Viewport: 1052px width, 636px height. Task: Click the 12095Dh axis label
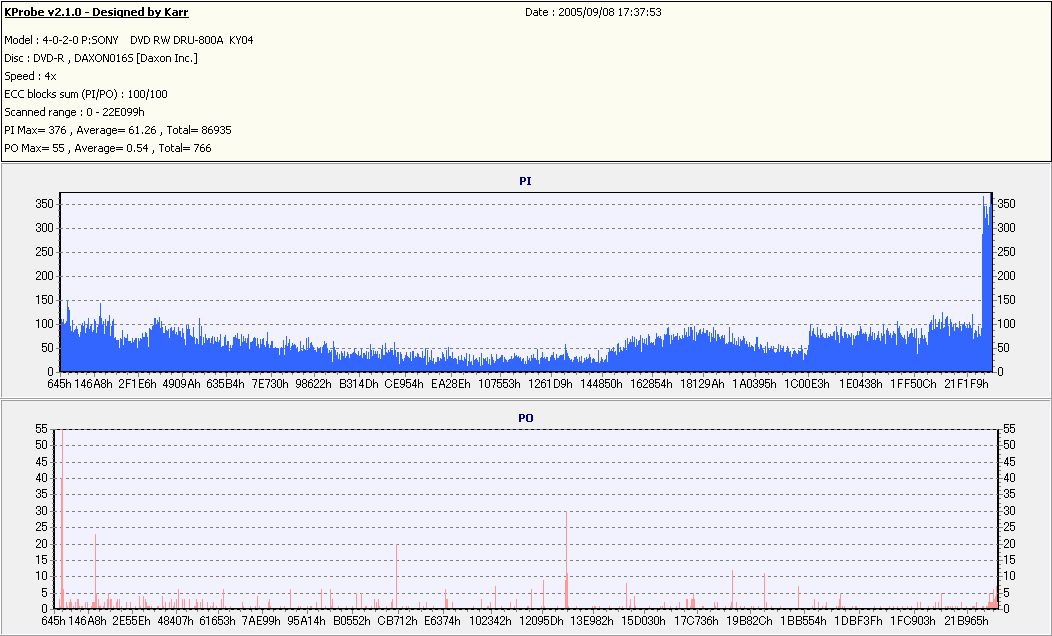click(x=541, y=621)
